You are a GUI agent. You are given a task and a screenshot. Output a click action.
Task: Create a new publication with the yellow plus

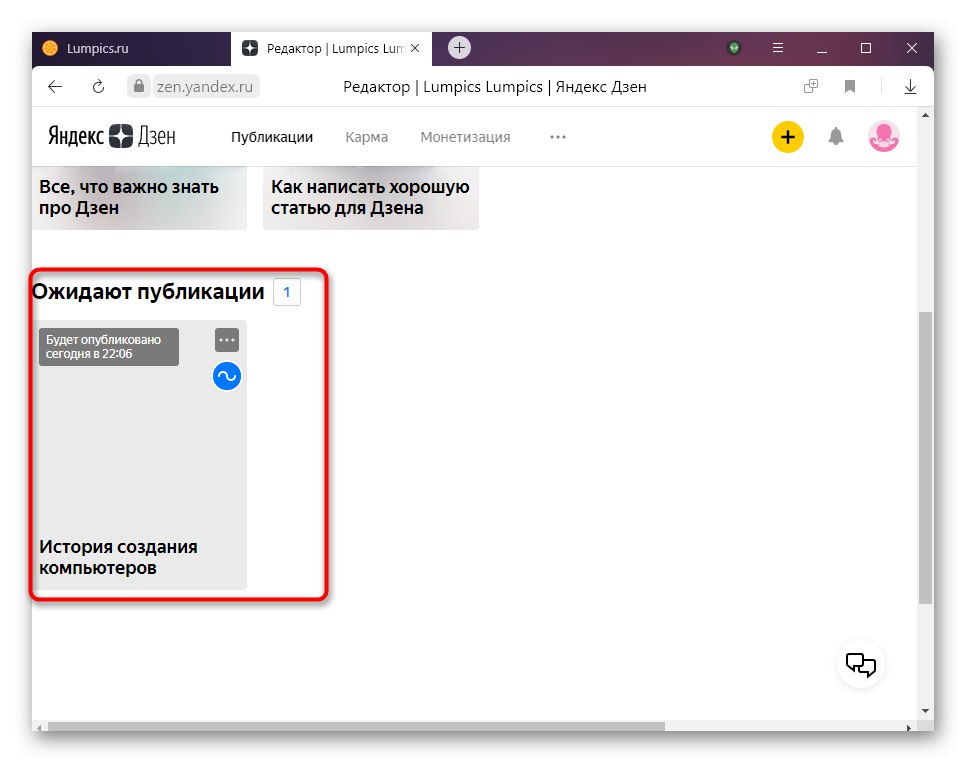tap(787, 136)
